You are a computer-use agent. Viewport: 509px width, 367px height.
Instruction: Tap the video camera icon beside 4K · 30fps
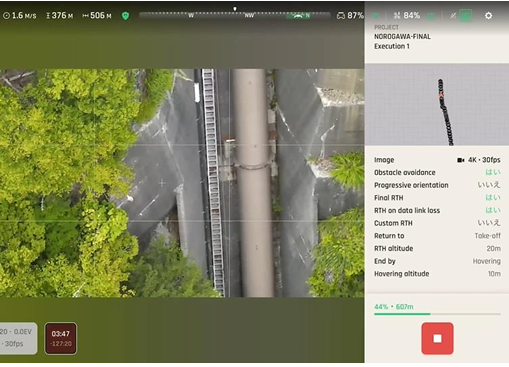coord(460,160)
